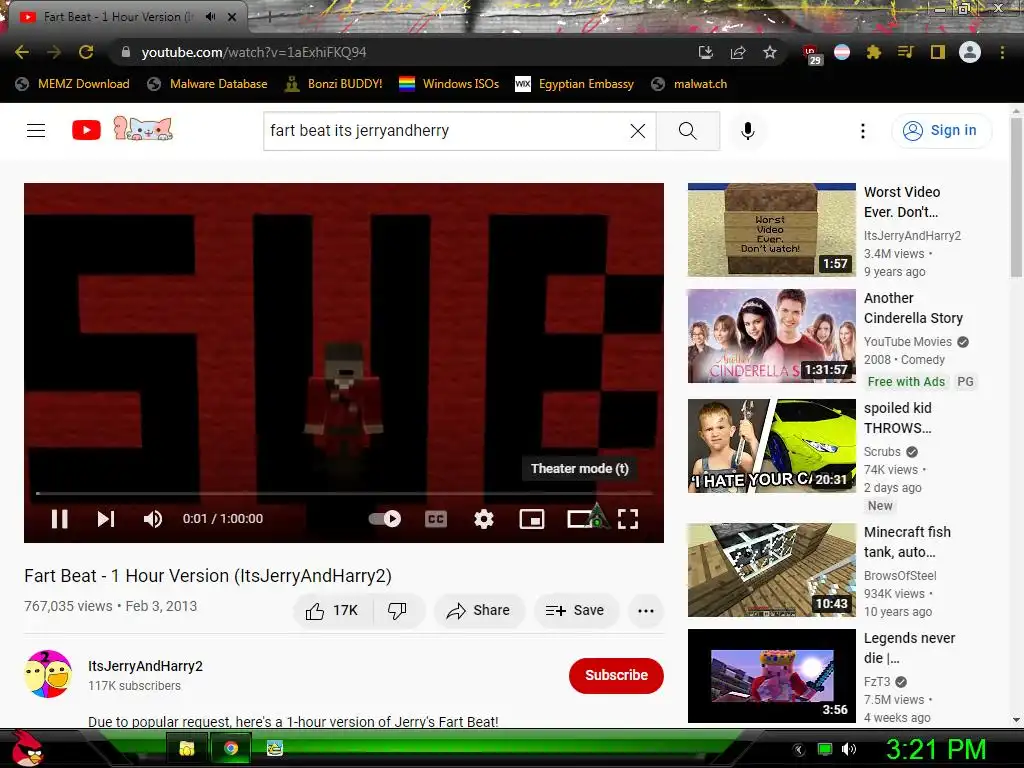Install app icon in address bar
The image size is (1024, 768).
(705, 52)
